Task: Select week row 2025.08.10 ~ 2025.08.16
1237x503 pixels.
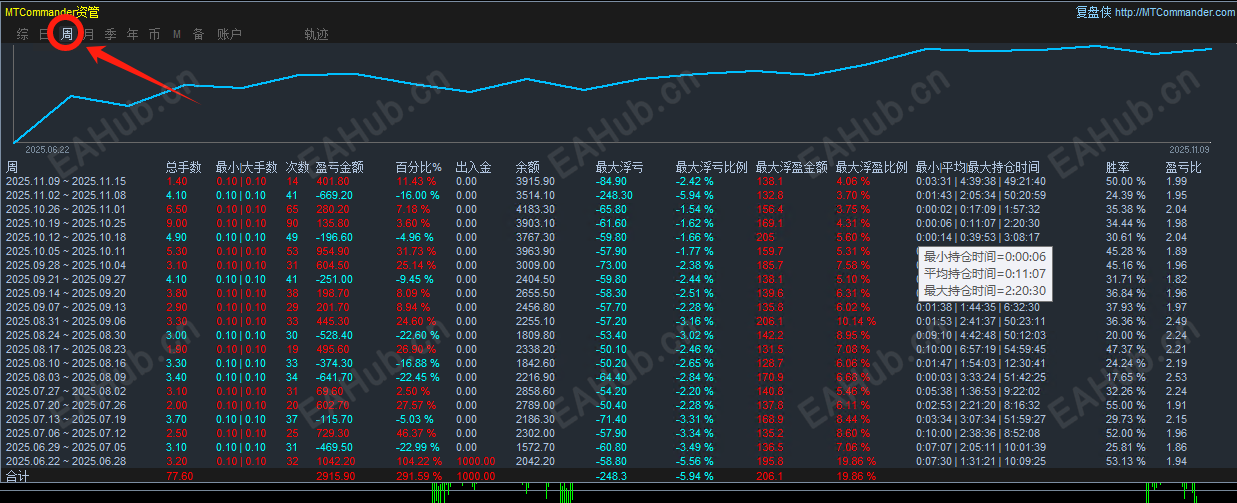Action: pos(618,362)
